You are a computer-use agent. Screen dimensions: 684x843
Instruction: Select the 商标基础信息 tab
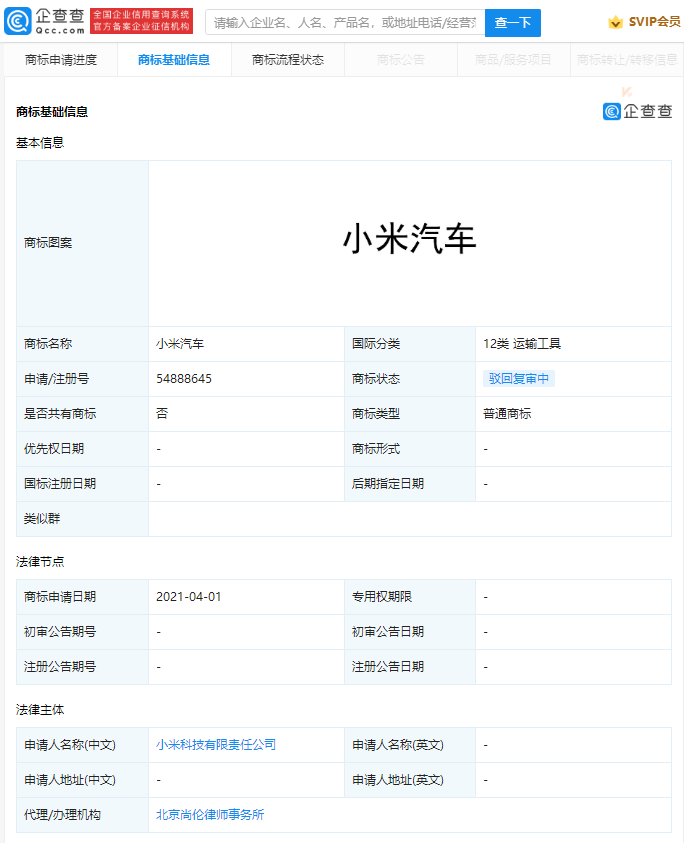click(x=174, y=60)
